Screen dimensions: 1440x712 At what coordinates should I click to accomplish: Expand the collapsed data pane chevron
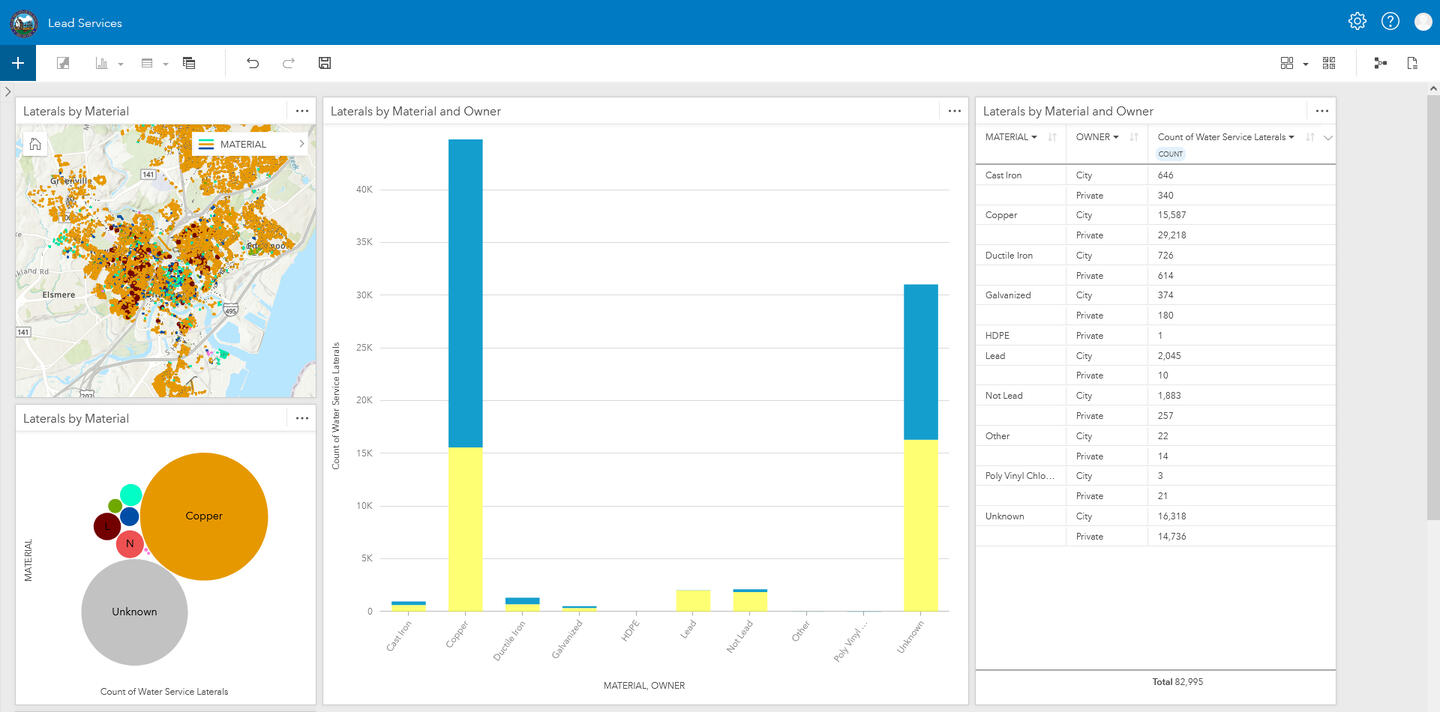click(8, 91)
